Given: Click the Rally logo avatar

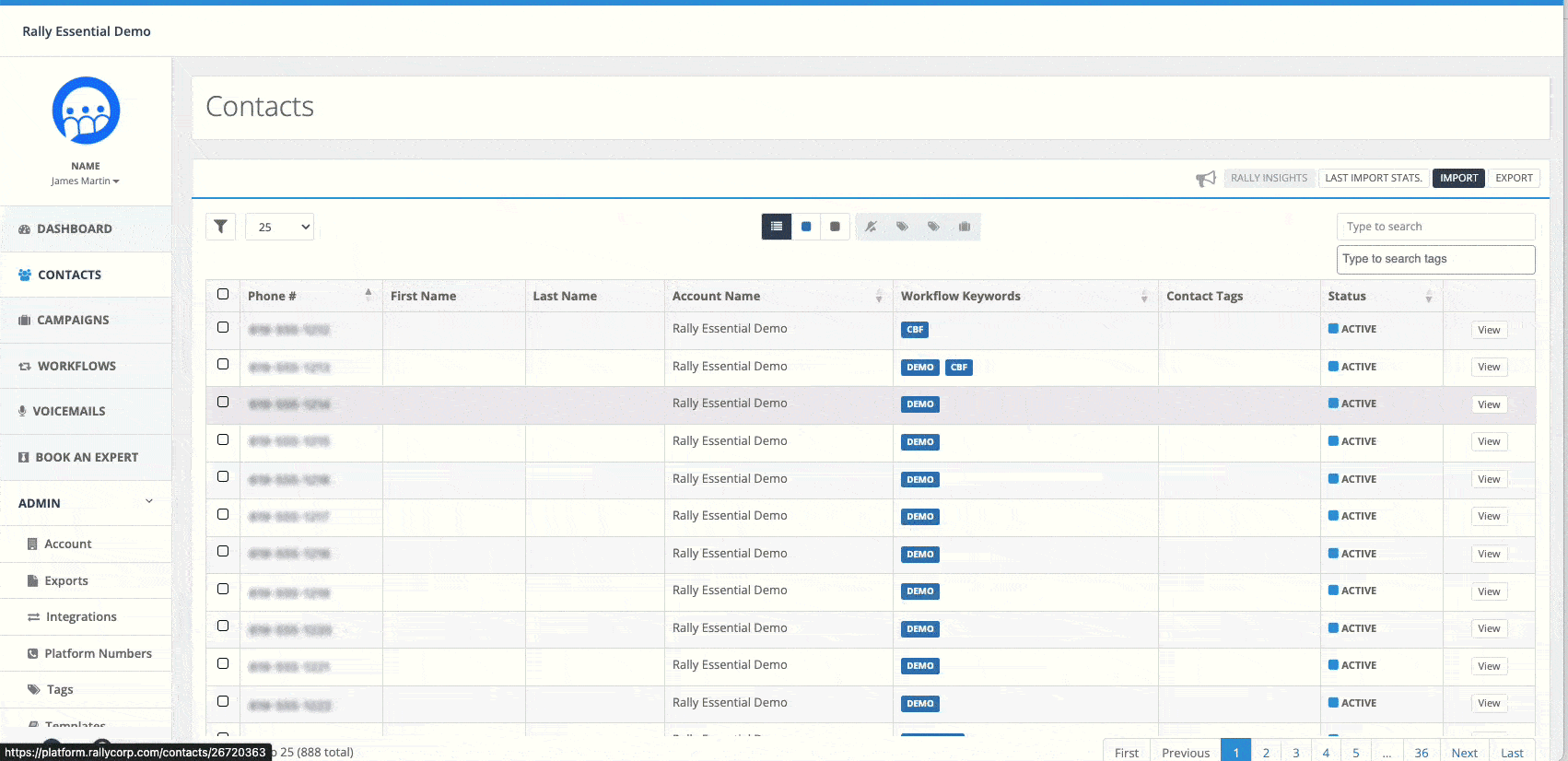Looking at the screenshot, I should click(x=86, y=111).
